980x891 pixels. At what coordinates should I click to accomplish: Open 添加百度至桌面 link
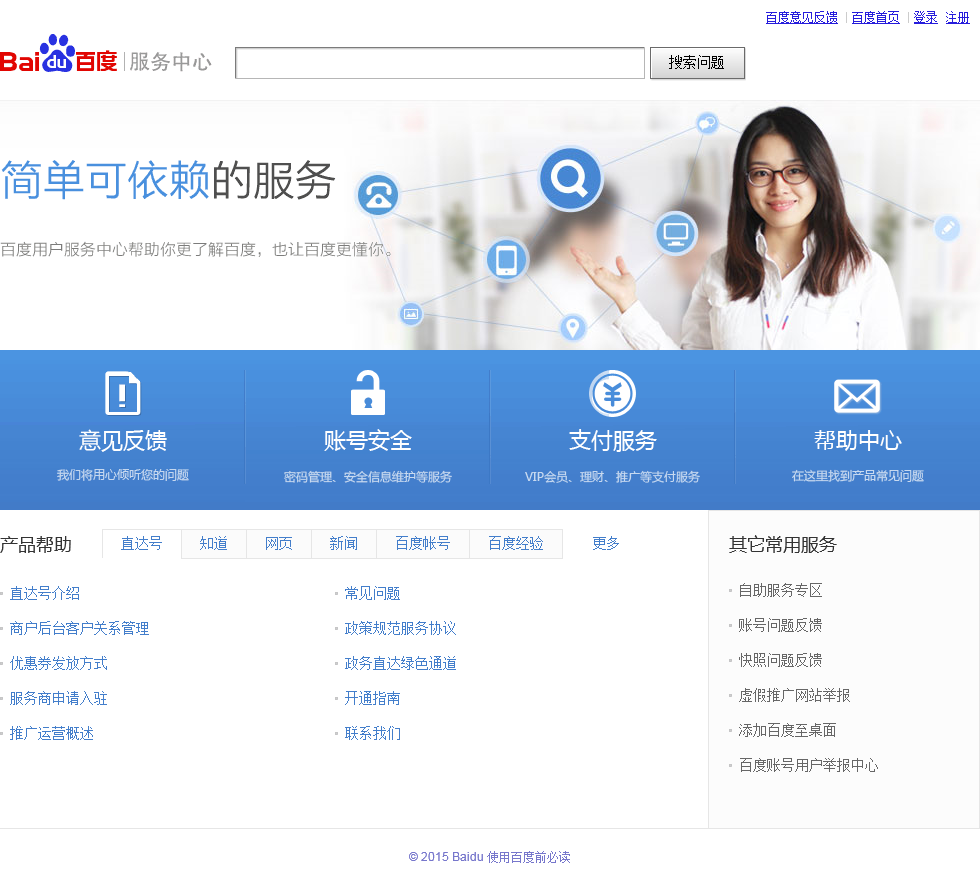[788, 730]
